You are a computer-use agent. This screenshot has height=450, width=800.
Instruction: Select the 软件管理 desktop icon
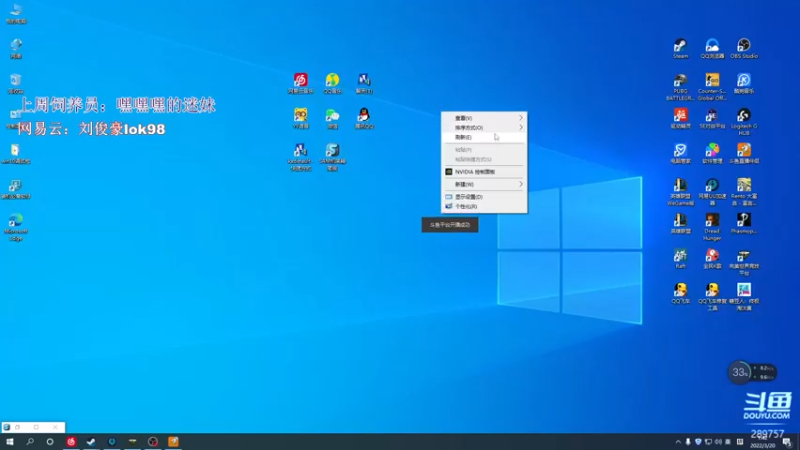click(712, 154)
